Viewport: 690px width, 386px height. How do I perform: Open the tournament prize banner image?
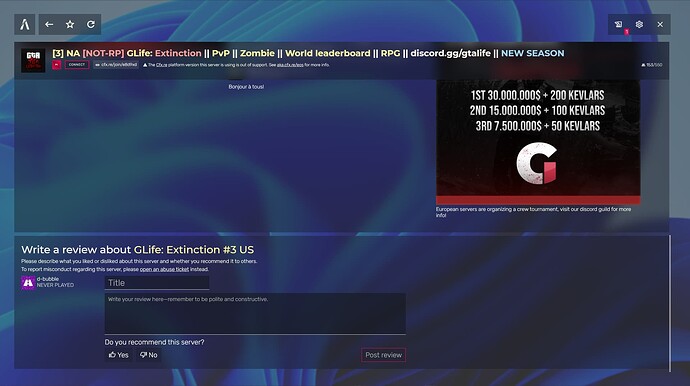click(x=538, y=142)
